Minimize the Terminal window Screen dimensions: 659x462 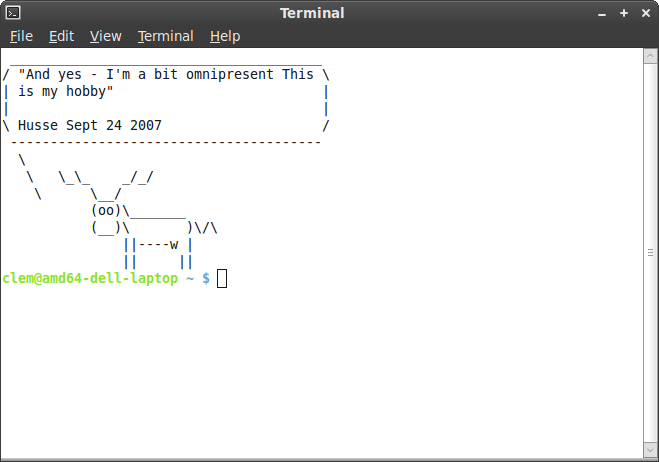602,14
